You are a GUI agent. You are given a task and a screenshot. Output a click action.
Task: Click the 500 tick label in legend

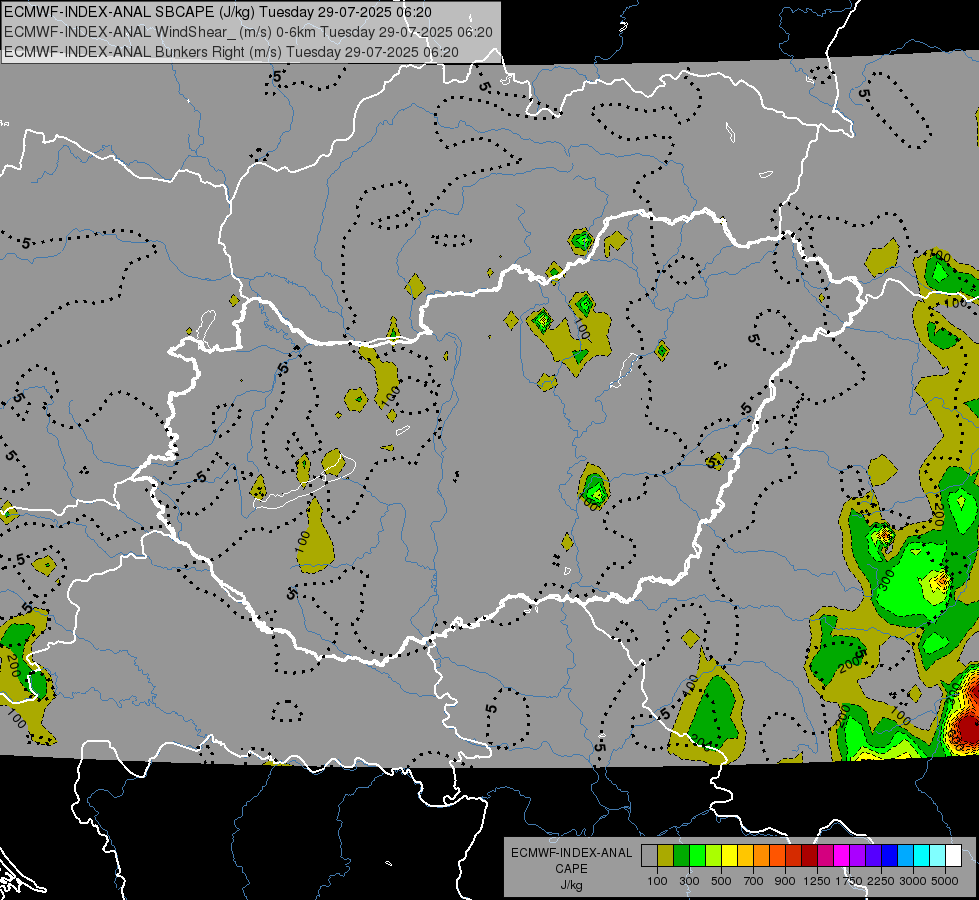[x=721, y=881]
